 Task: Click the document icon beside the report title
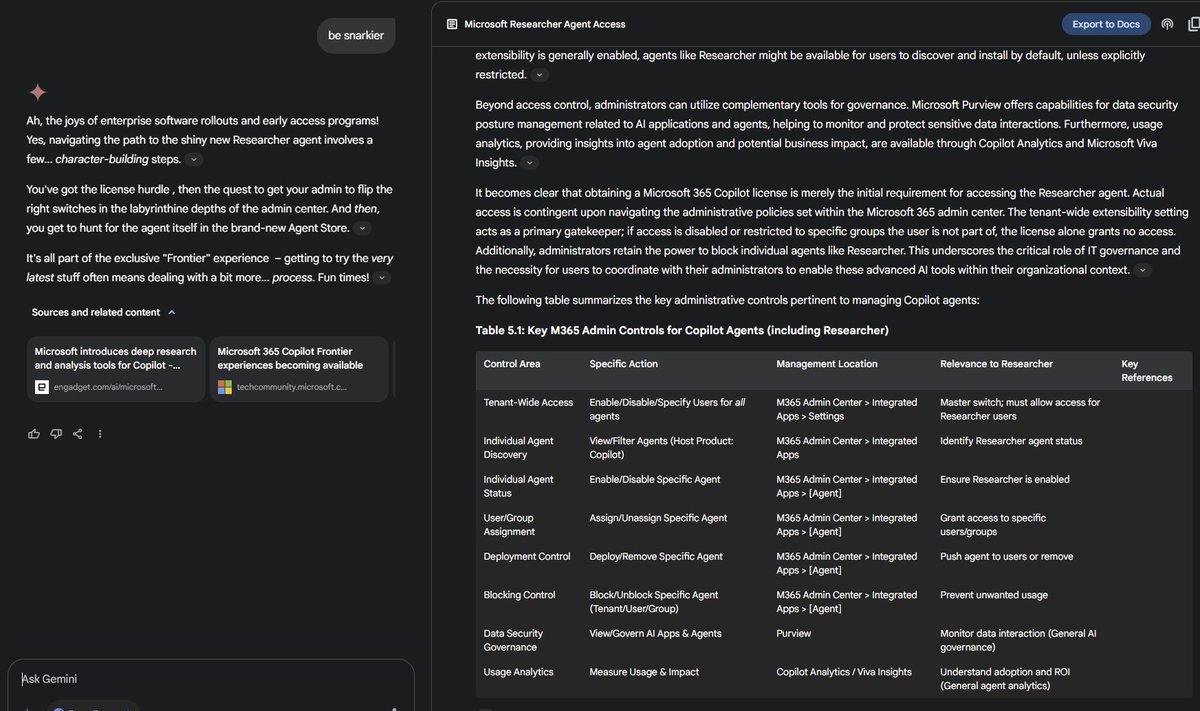coord(452,24)
